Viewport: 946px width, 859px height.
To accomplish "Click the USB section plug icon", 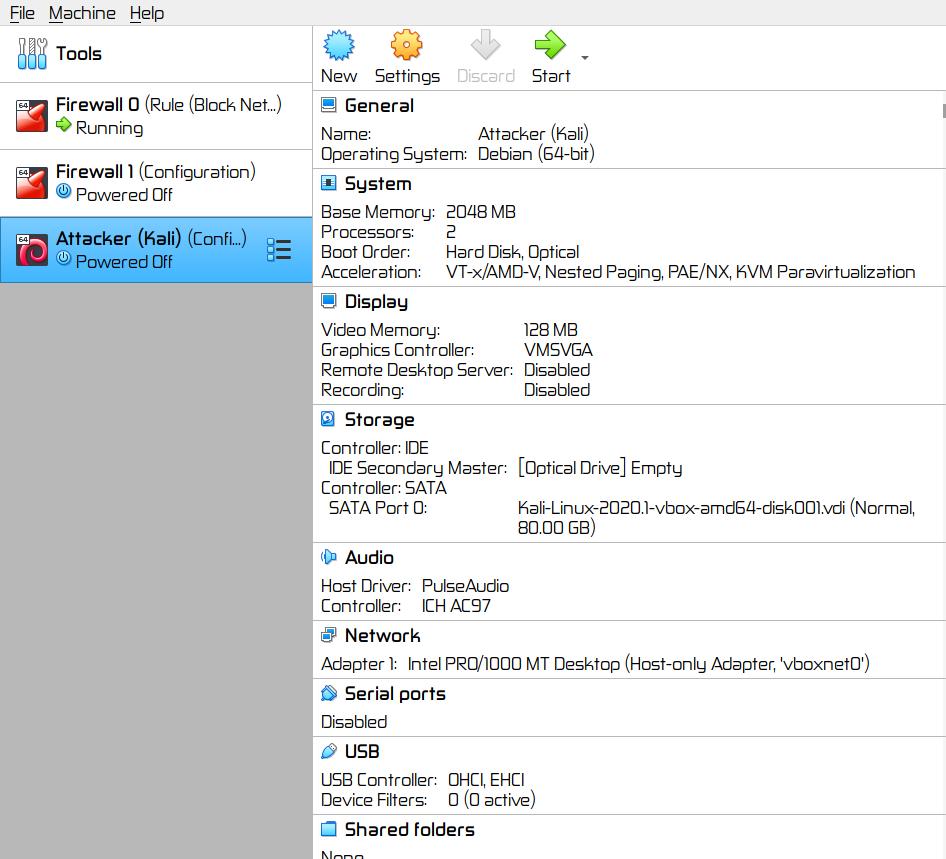I will pos(328,751).
